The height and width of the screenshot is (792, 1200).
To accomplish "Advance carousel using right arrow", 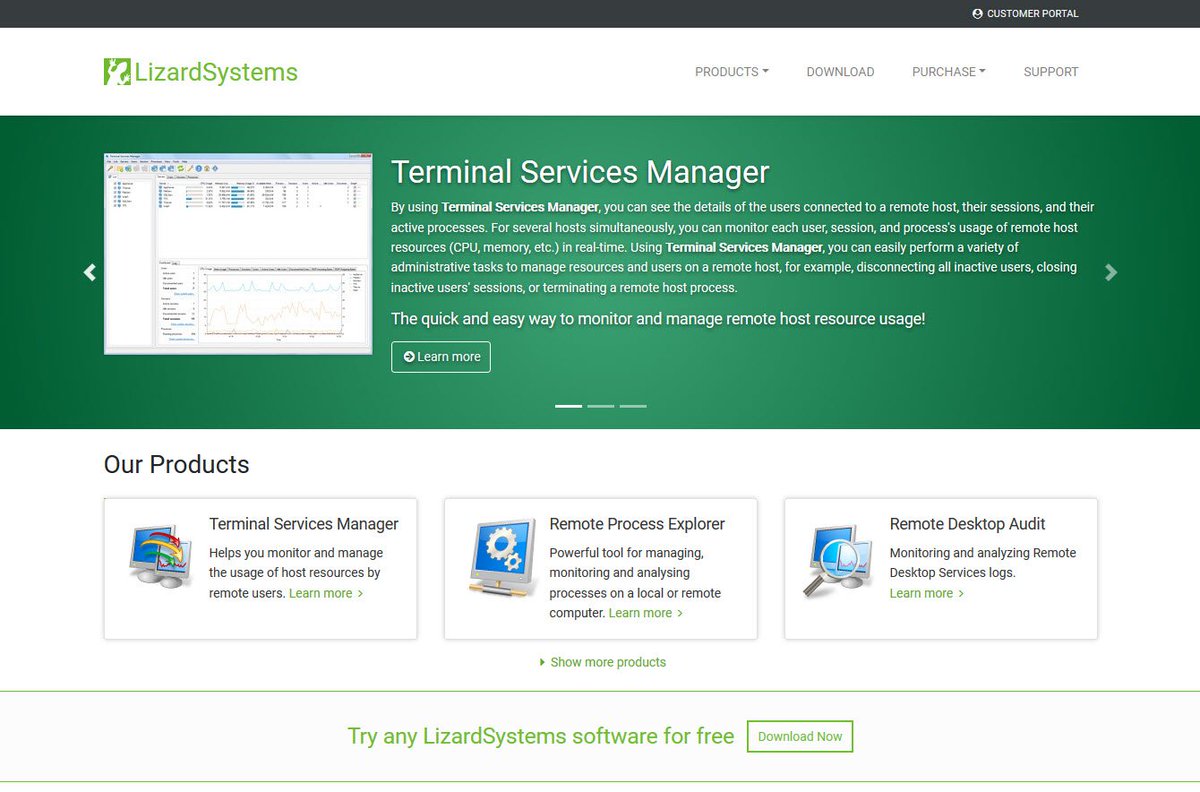I will point(1111,272).
